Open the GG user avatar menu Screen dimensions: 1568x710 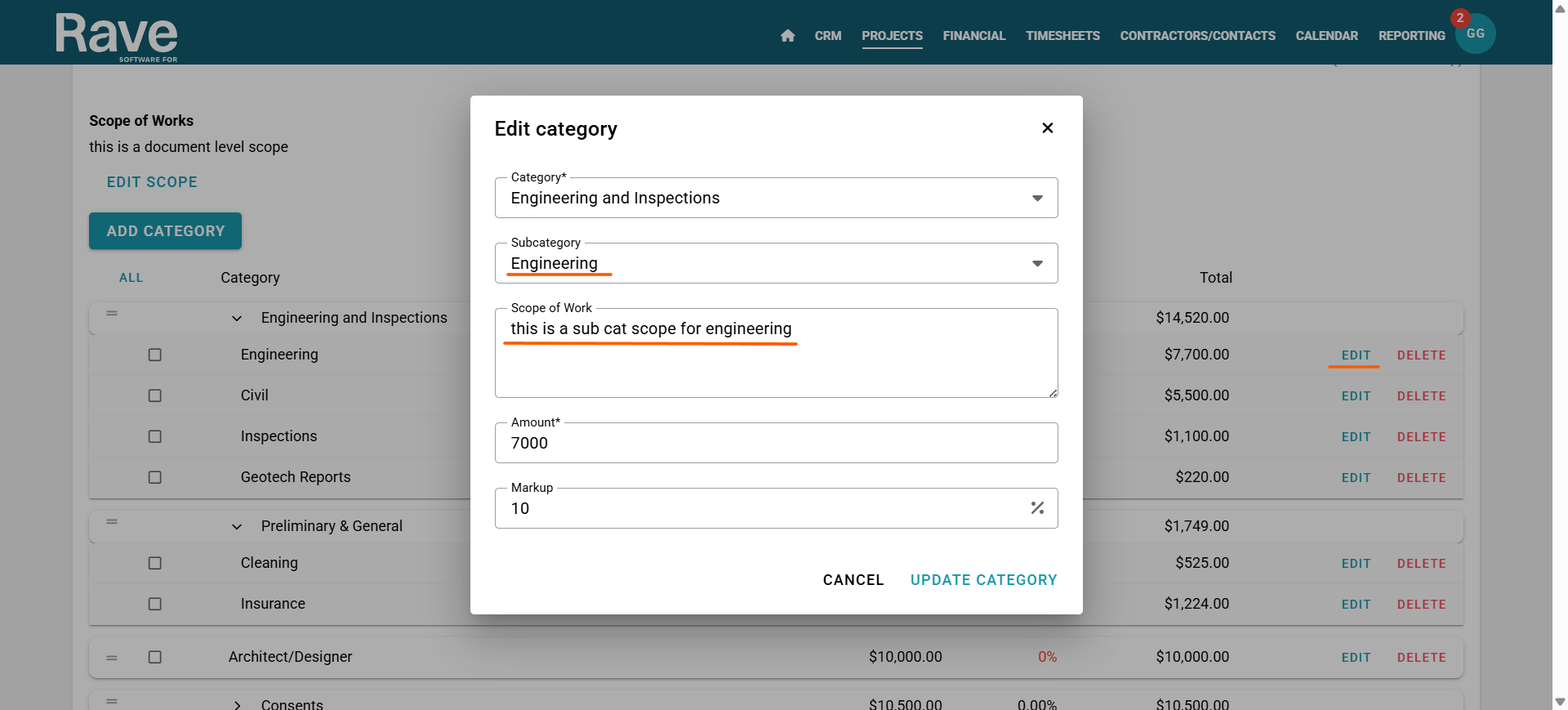tap(1477, 34)
